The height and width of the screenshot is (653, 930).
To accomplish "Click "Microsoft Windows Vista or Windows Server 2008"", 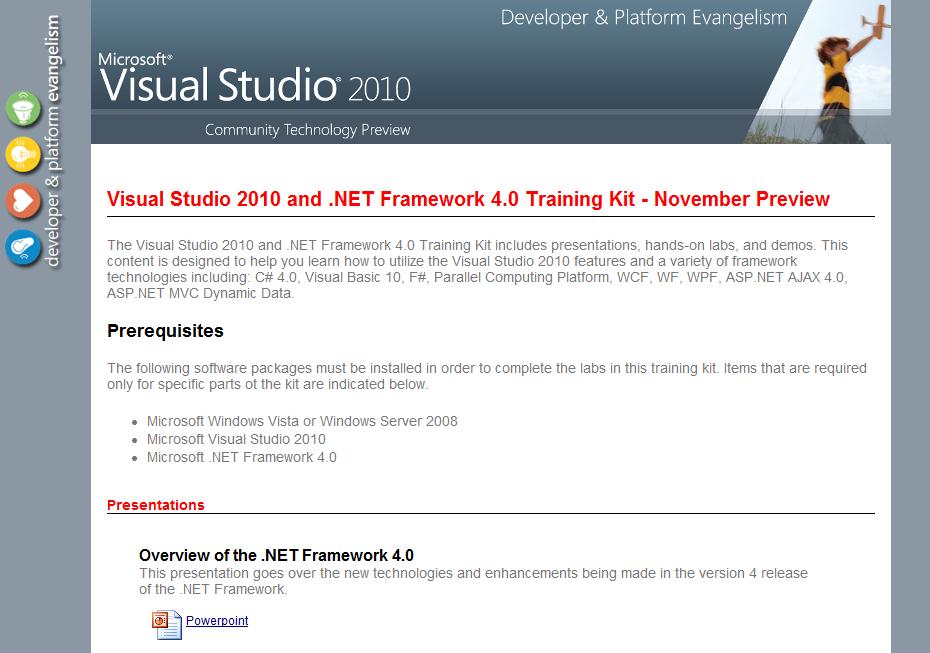I will pos(302,421).
